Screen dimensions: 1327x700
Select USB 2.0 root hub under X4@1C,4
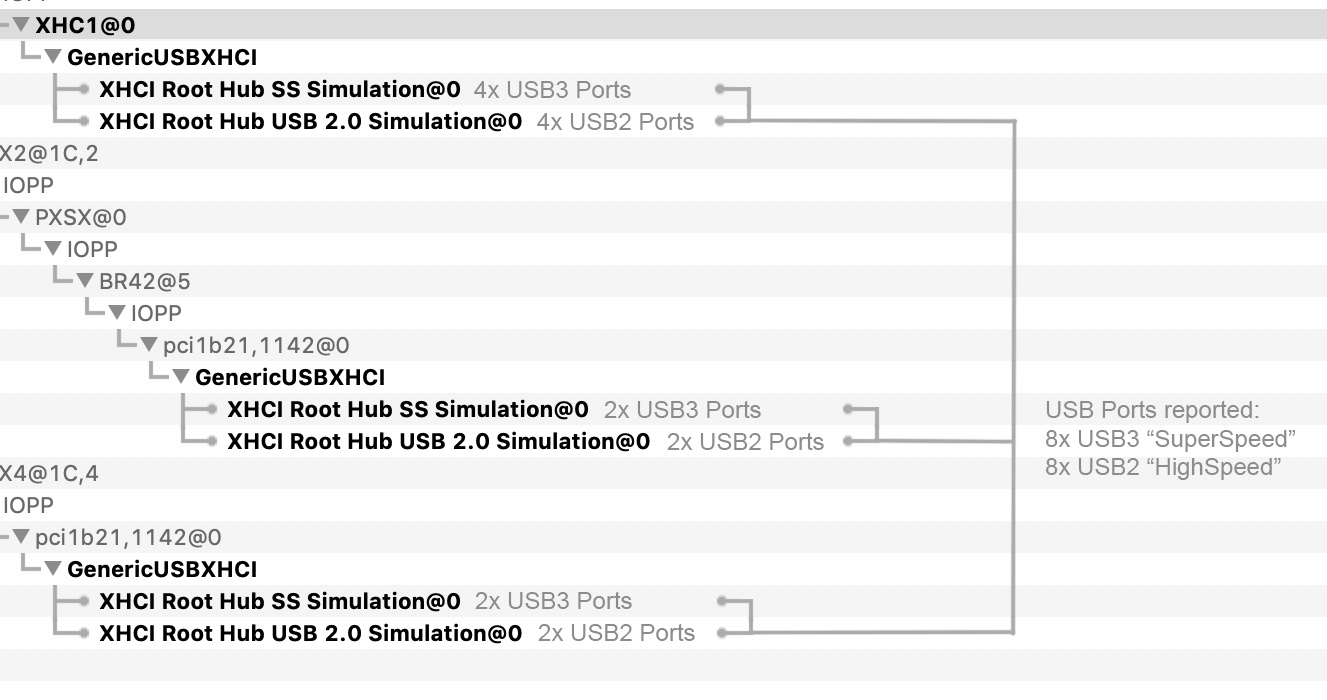310,634
